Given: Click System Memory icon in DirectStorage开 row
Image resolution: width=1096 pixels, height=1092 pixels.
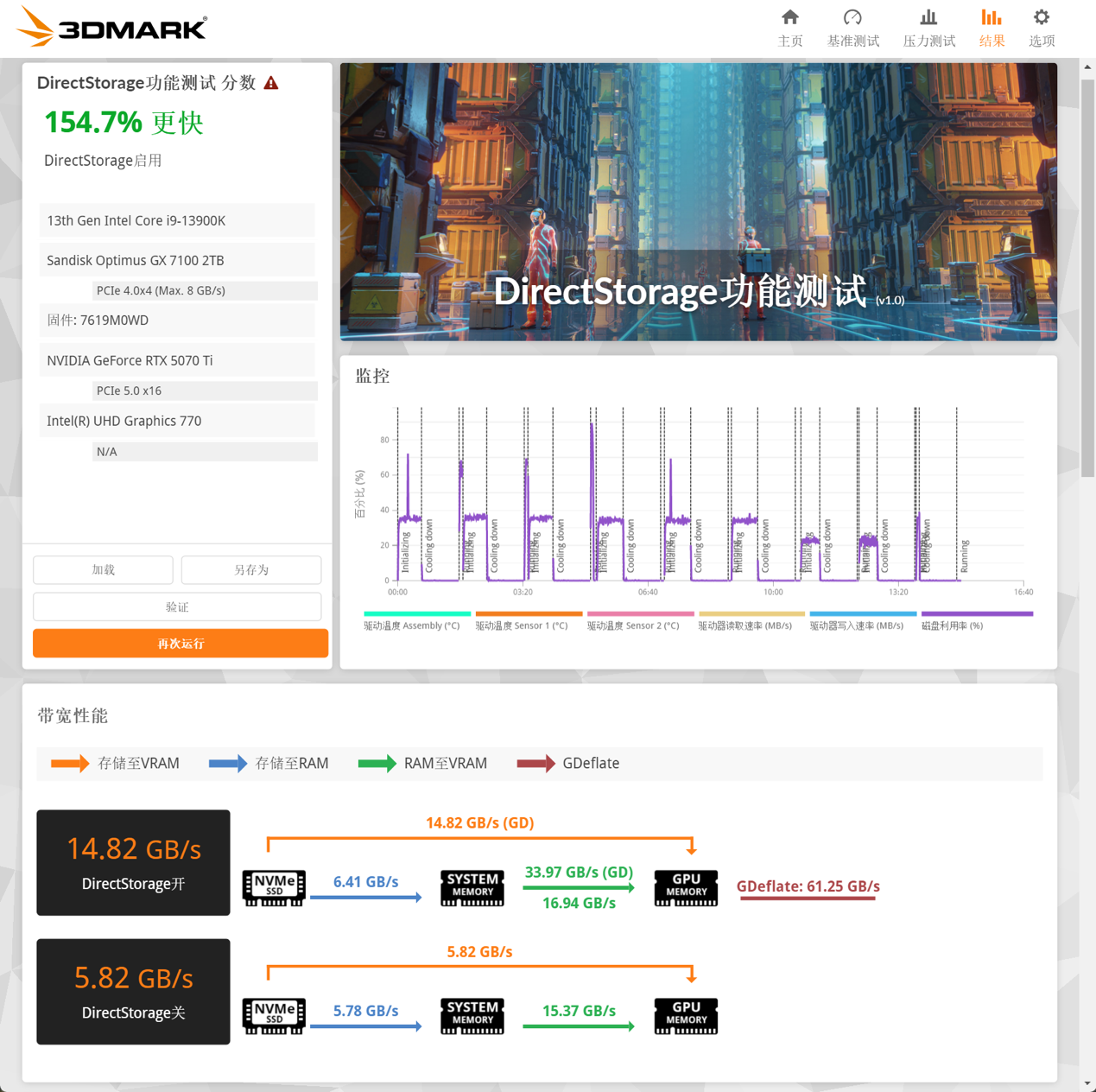Looking at the screenshot, I should pos(472,888).
